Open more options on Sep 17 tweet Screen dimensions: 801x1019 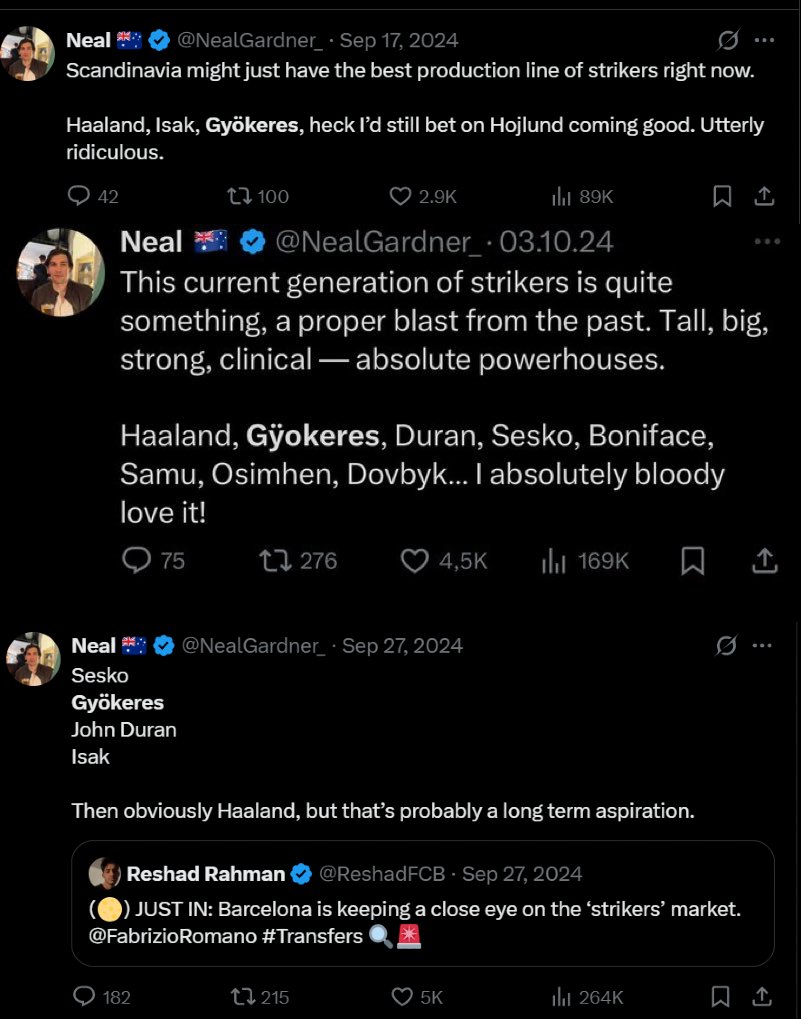click(764, 41)
